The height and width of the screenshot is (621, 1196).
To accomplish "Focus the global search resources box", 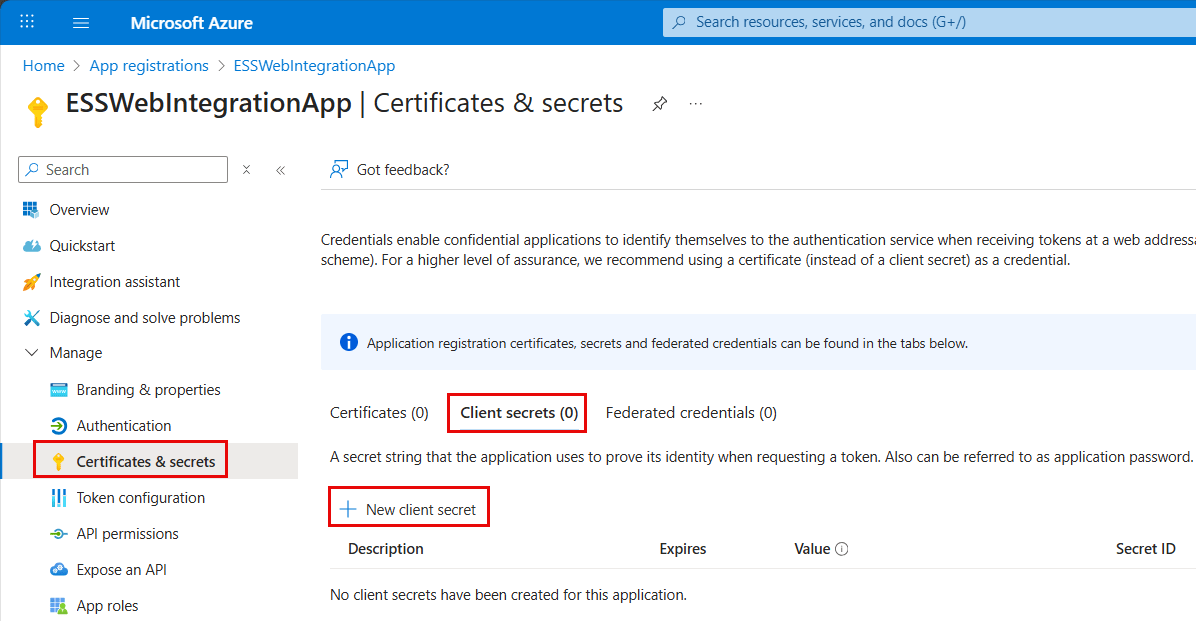I will coord(929,22).
